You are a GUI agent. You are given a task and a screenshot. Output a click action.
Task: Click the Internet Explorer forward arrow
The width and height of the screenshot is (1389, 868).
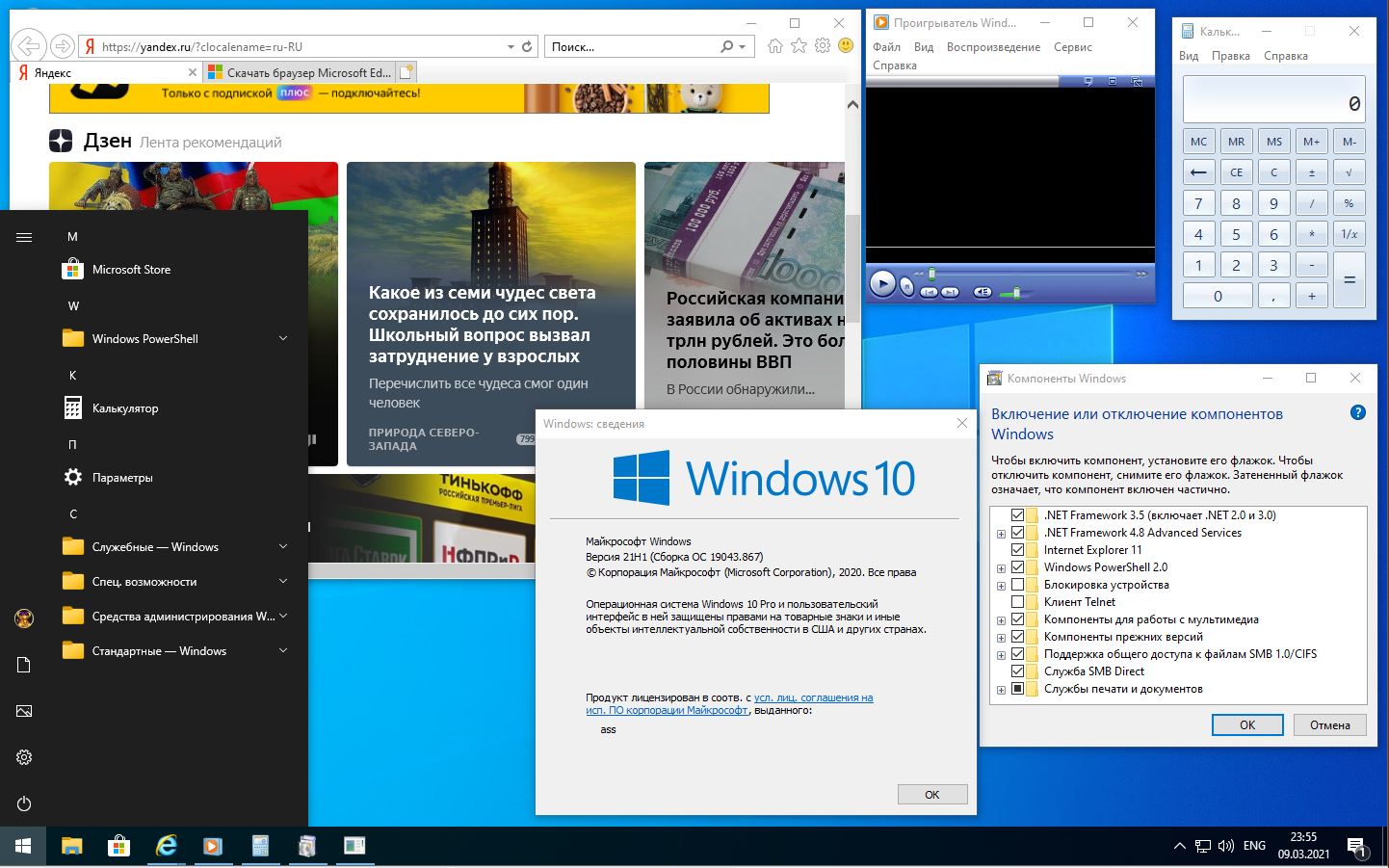pos(63,46)
